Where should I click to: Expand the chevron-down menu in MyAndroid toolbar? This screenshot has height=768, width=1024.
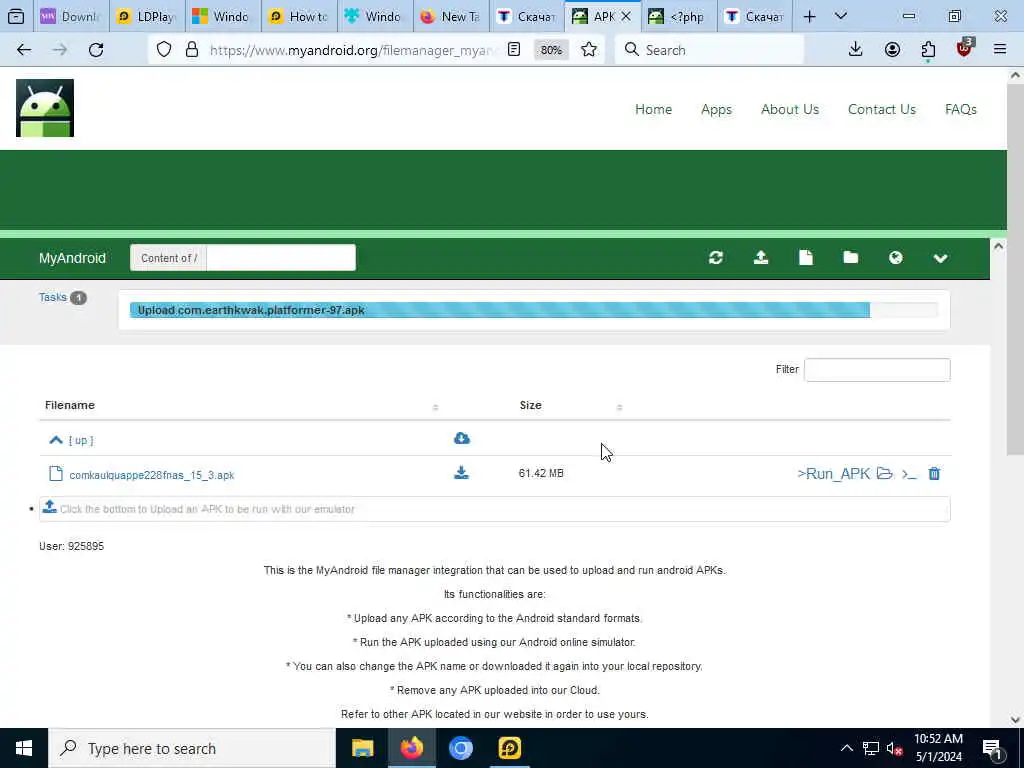pyautogui.click(x=940, y=259)
